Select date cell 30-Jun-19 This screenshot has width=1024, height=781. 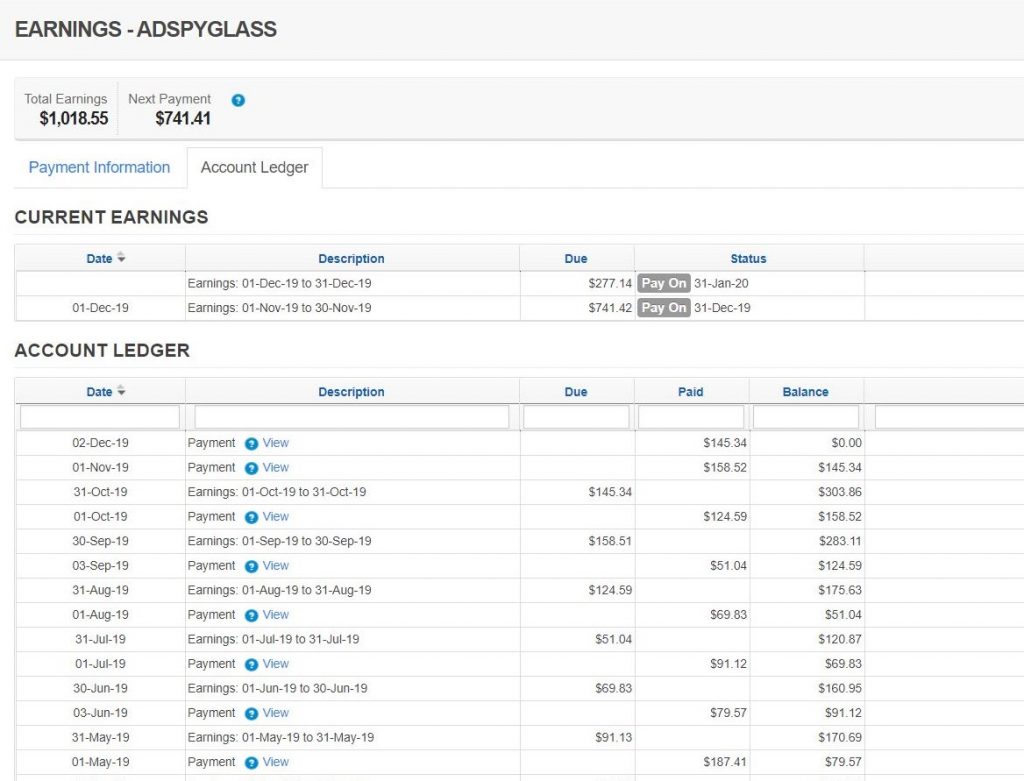point(101,688)
